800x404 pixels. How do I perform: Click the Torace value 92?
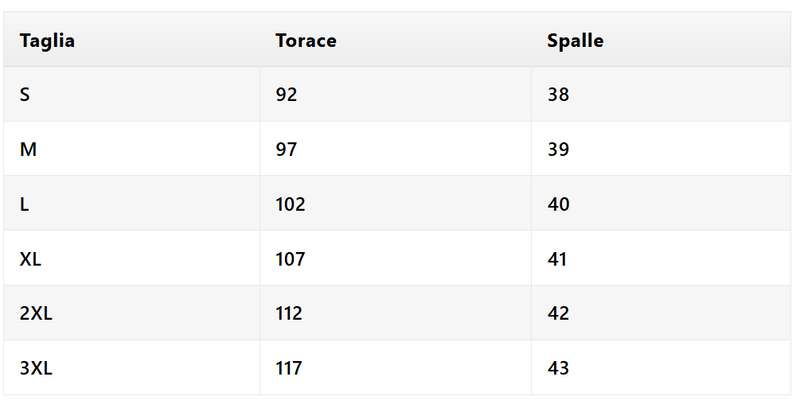point(287,95)
